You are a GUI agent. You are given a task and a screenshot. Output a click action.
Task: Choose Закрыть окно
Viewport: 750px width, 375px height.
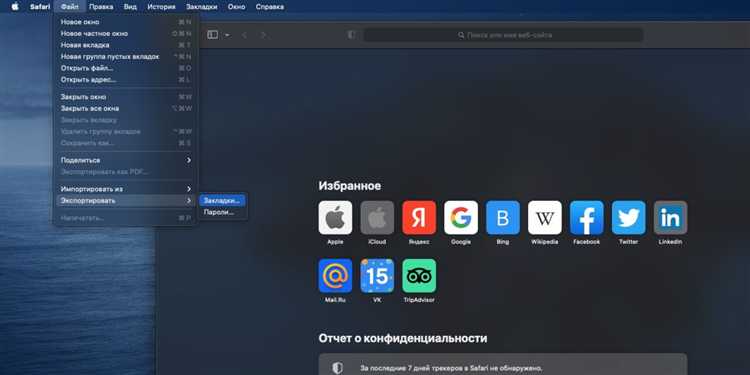[126, 97]
